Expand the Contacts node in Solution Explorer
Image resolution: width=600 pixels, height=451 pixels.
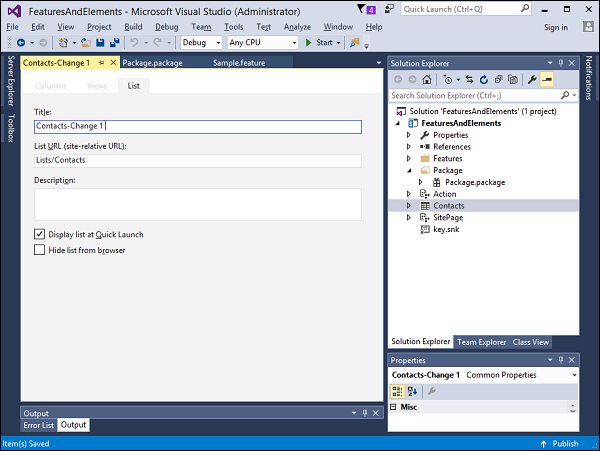(408, 205)
